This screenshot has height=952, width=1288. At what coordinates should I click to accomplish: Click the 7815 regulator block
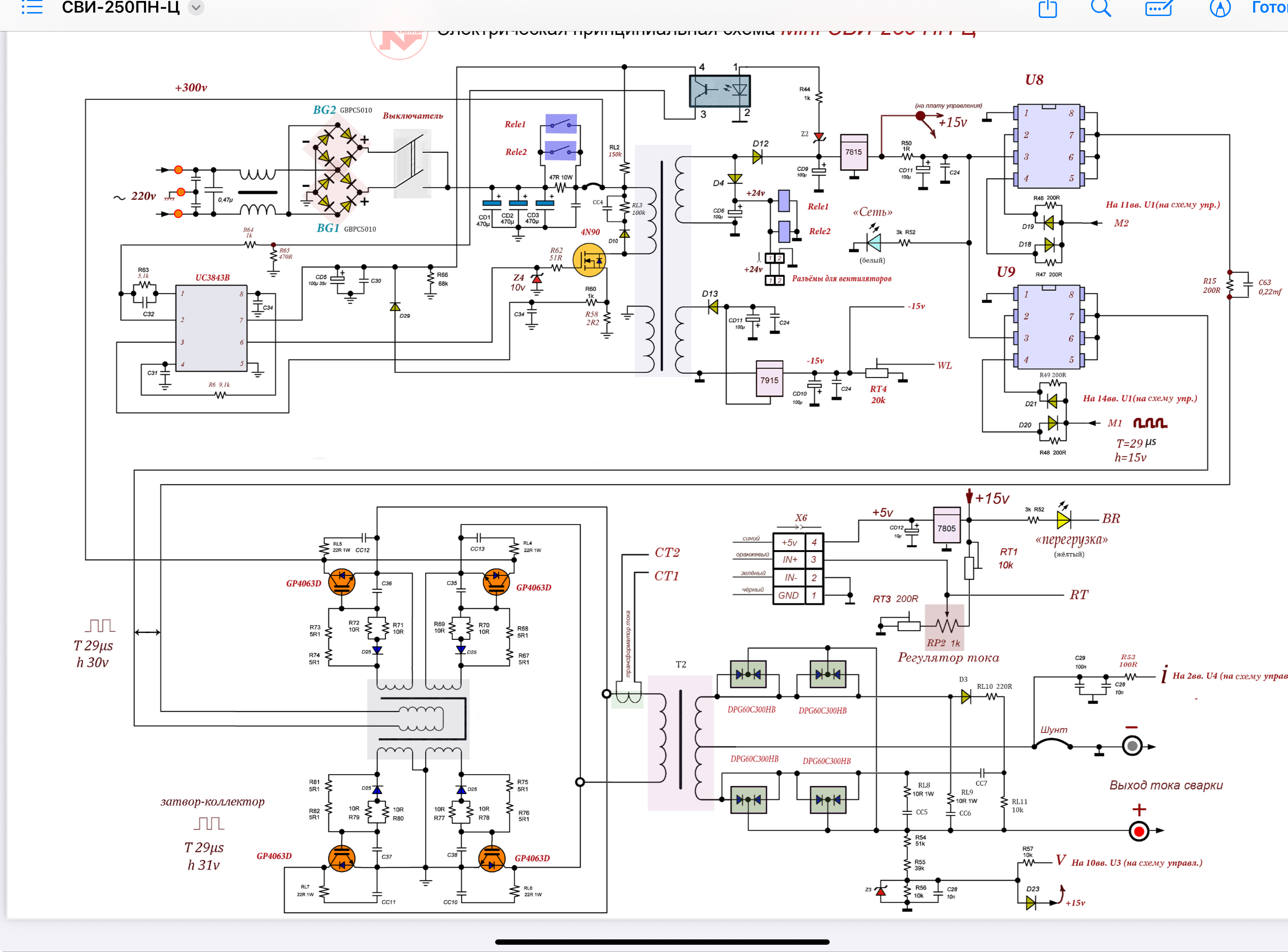coord(853,152)
